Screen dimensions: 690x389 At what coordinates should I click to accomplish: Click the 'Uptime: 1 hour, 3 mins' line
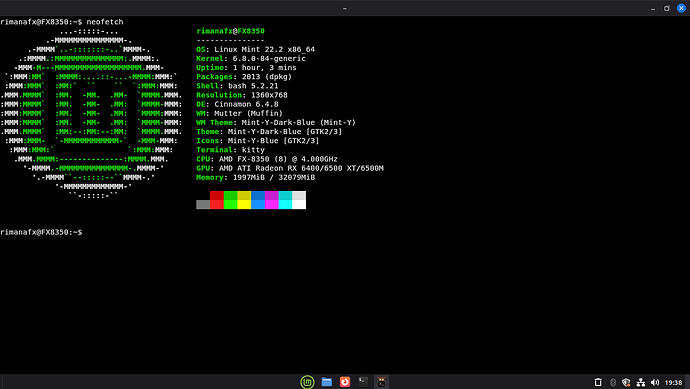pos(246,68)
